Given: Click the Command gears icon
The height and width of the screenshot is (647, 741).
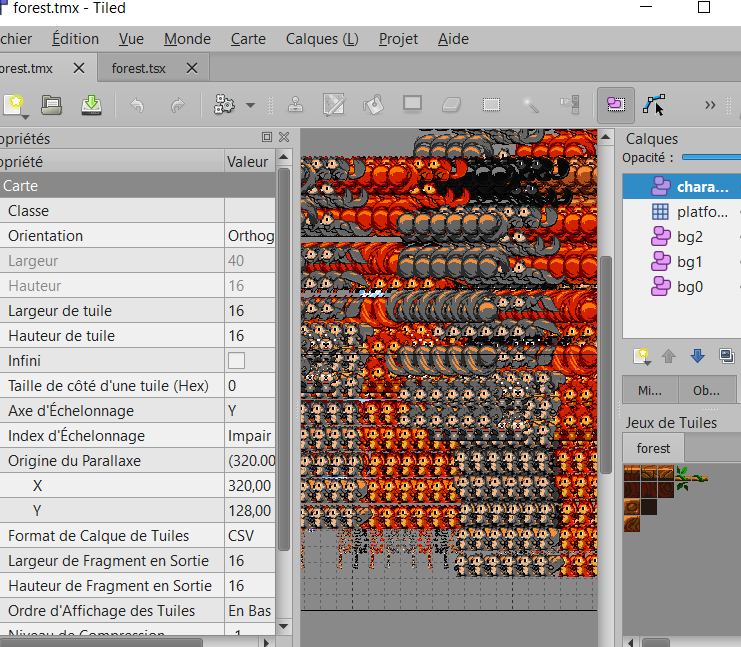Looking at the screenshot, I should tap(224, 104).
